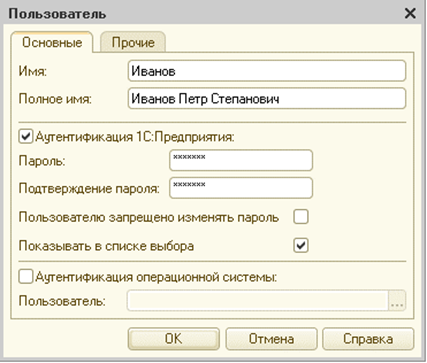Open the ellipsis selector beside Пользователь field

pyautogui.click(x=397, y=301)
